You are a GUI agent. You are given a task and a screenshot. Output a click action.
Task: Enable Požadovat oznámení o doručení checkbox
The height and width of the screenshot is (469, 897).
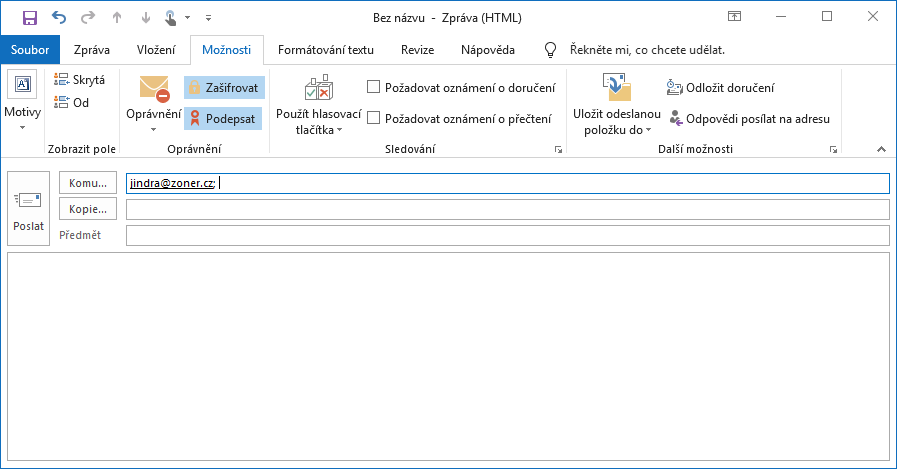click(374, 87)
